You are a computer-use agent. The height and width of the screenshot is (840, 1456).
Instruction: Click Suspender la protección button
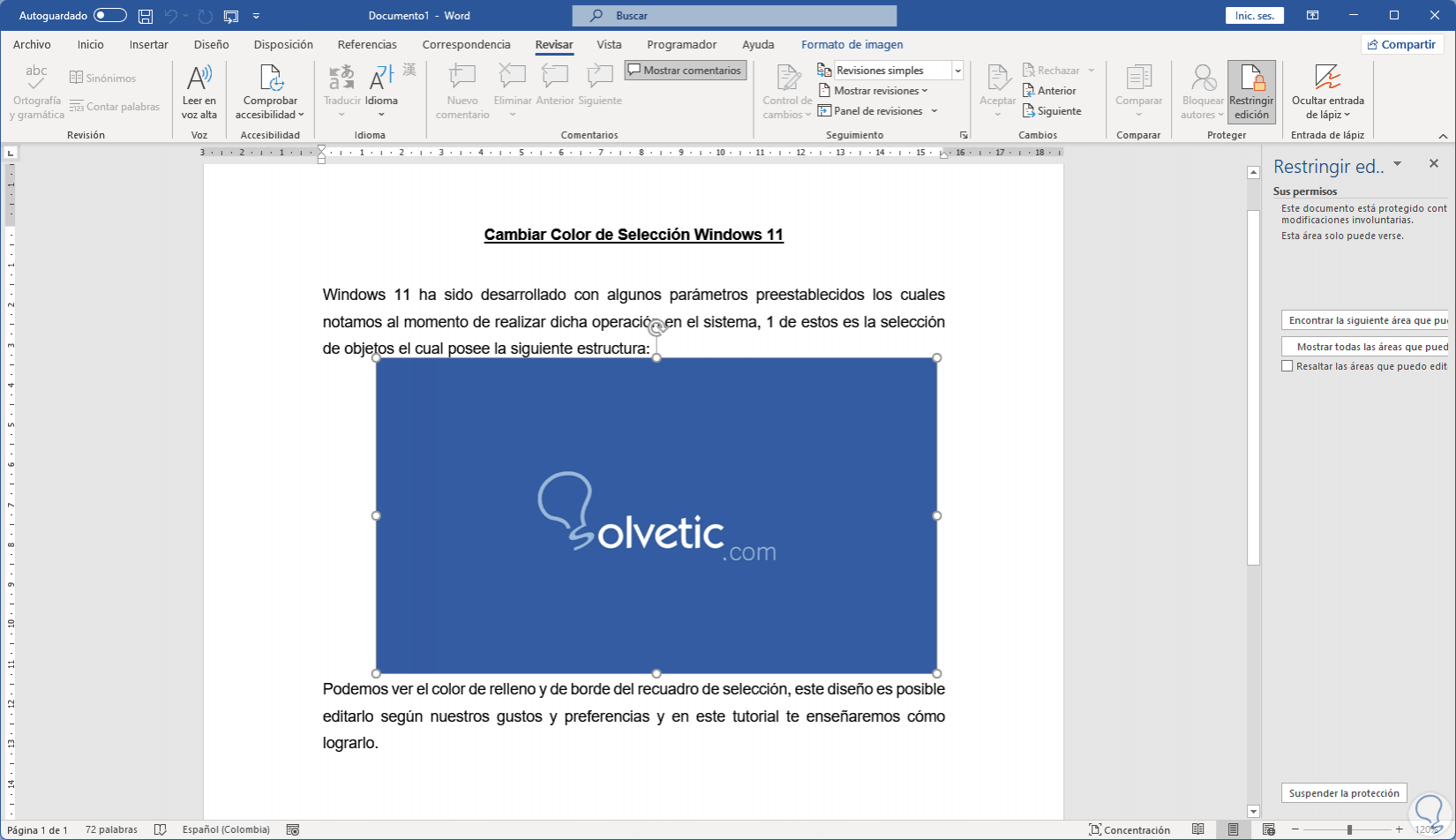pyautogui.click(x=1344, y=793)
